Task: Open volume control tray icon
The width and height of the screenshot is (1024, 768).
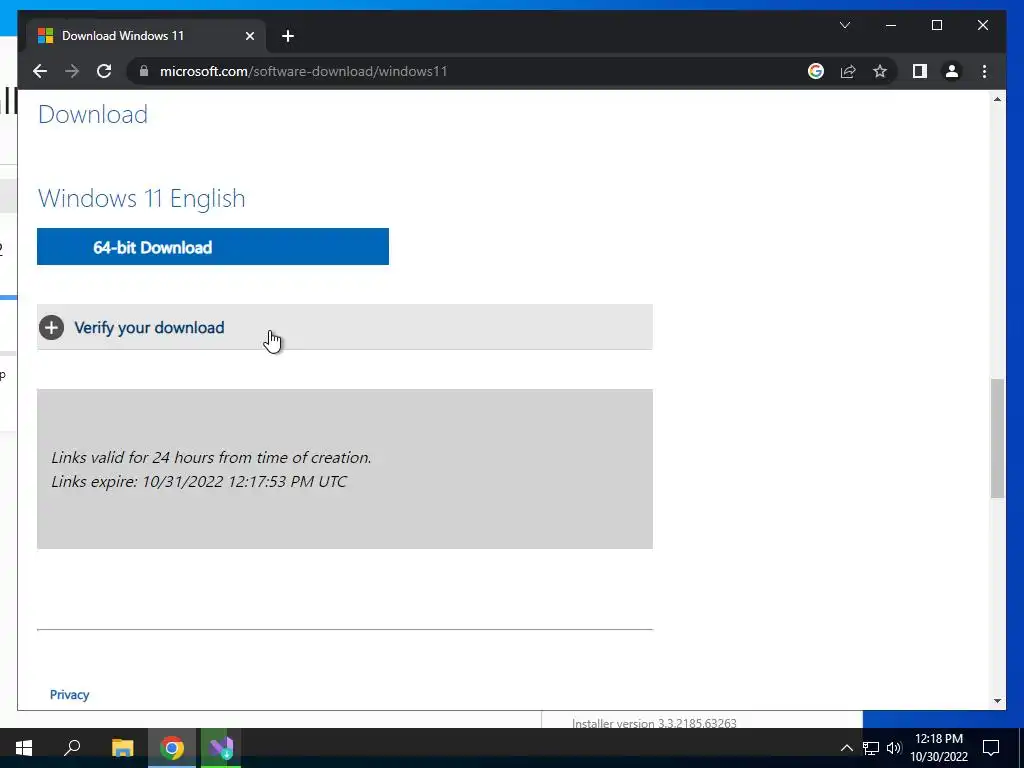Action: [894, 748]
